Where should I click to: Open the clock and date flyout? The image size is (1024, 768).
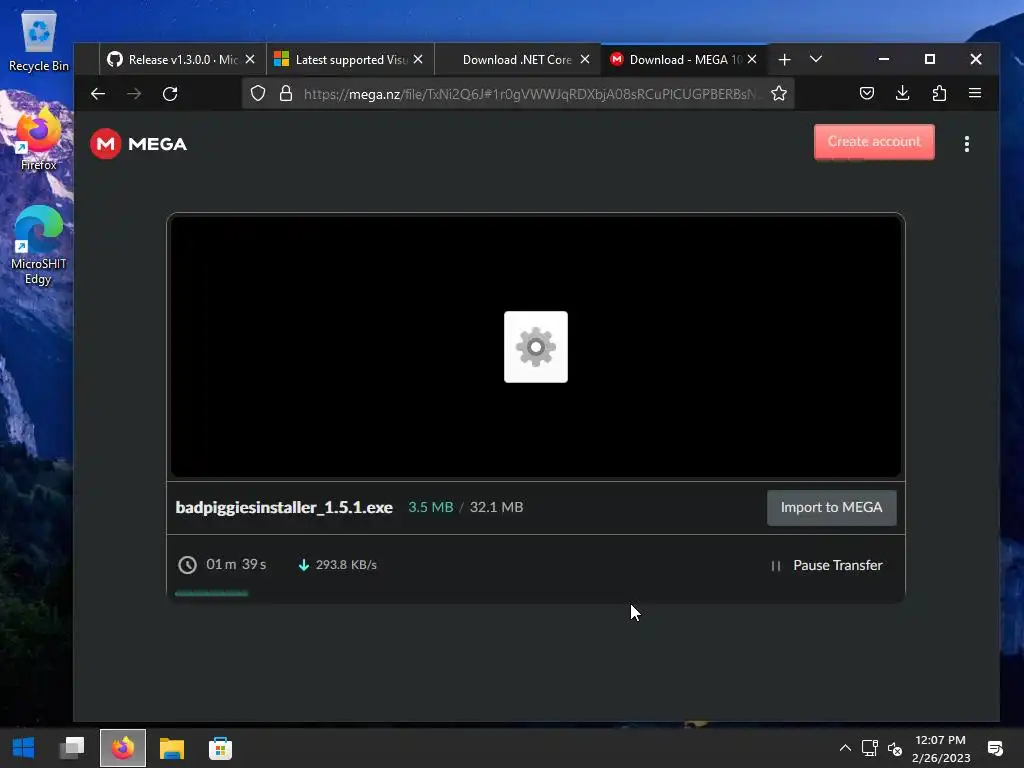(x=940, y=749)
